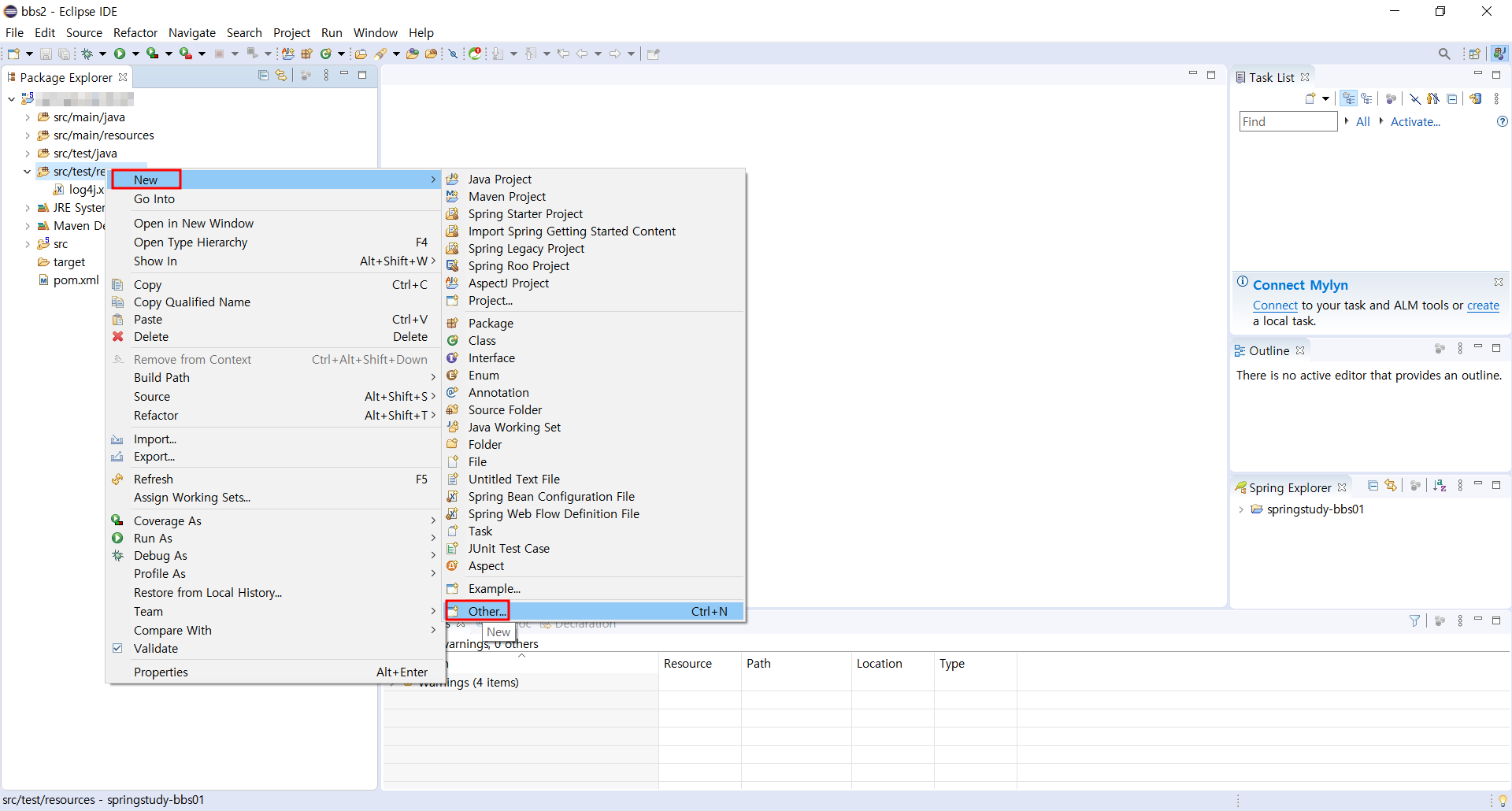Click Collapse All icon in Task List
Viewport: 1512px width, 811px height.
1452,98
